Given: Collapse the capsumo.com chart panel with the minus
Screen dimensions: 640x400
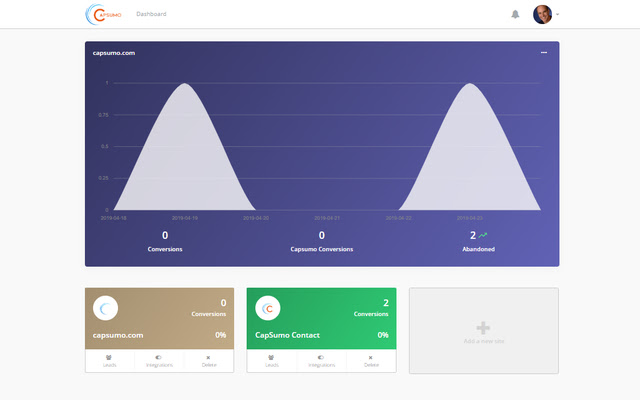Looking at the screenshot, I should click(544, 52).
